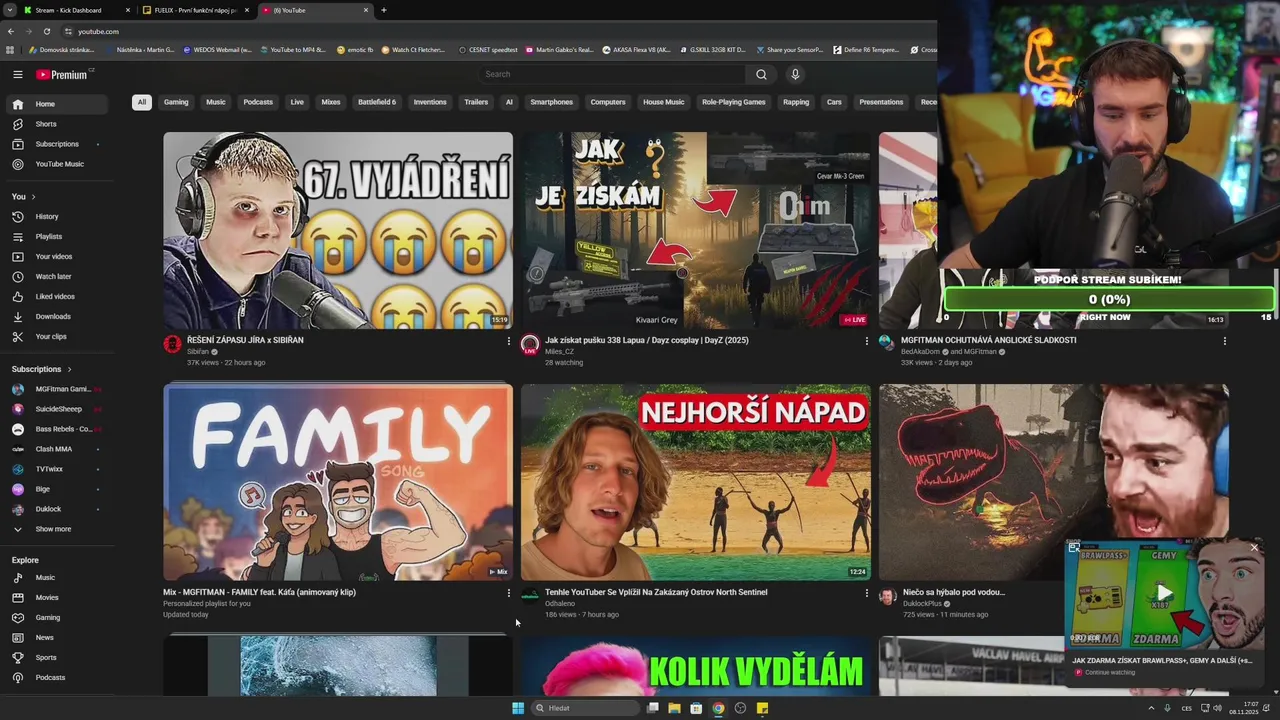Click the Miles_CZ live channel avatar

530,345
